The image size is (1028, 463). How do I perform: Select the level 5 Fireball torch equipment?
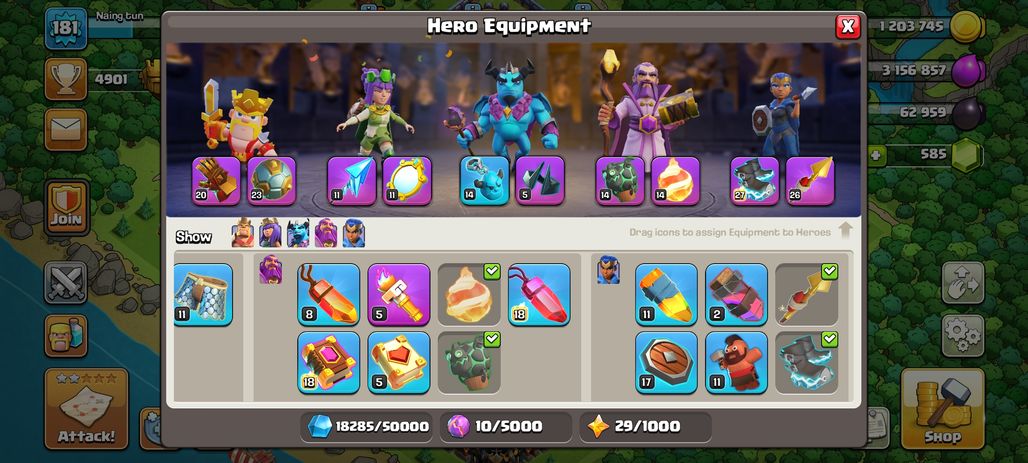coord(399,294)
